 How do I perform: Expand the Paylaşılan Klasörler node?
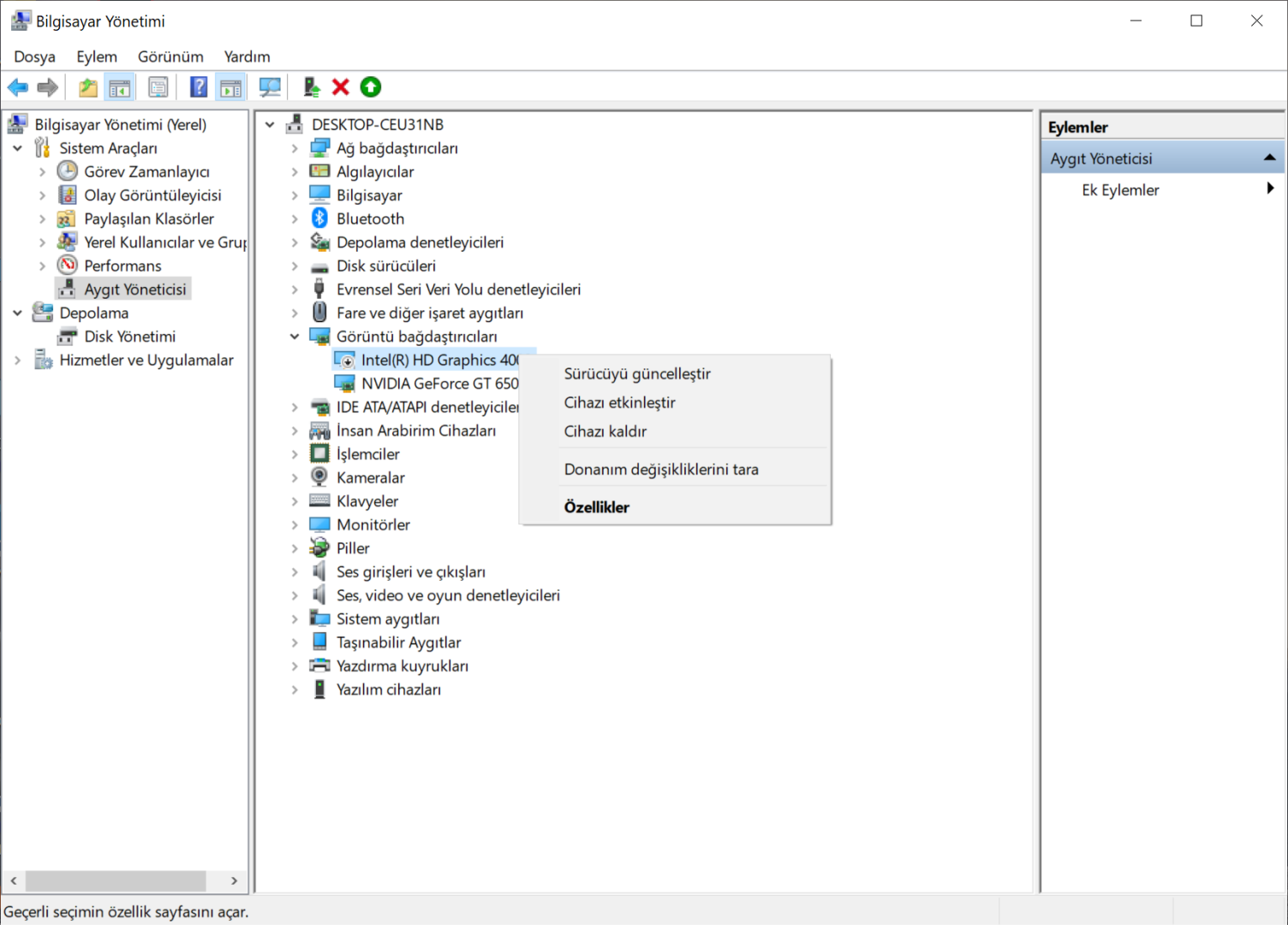coord(42,219)
